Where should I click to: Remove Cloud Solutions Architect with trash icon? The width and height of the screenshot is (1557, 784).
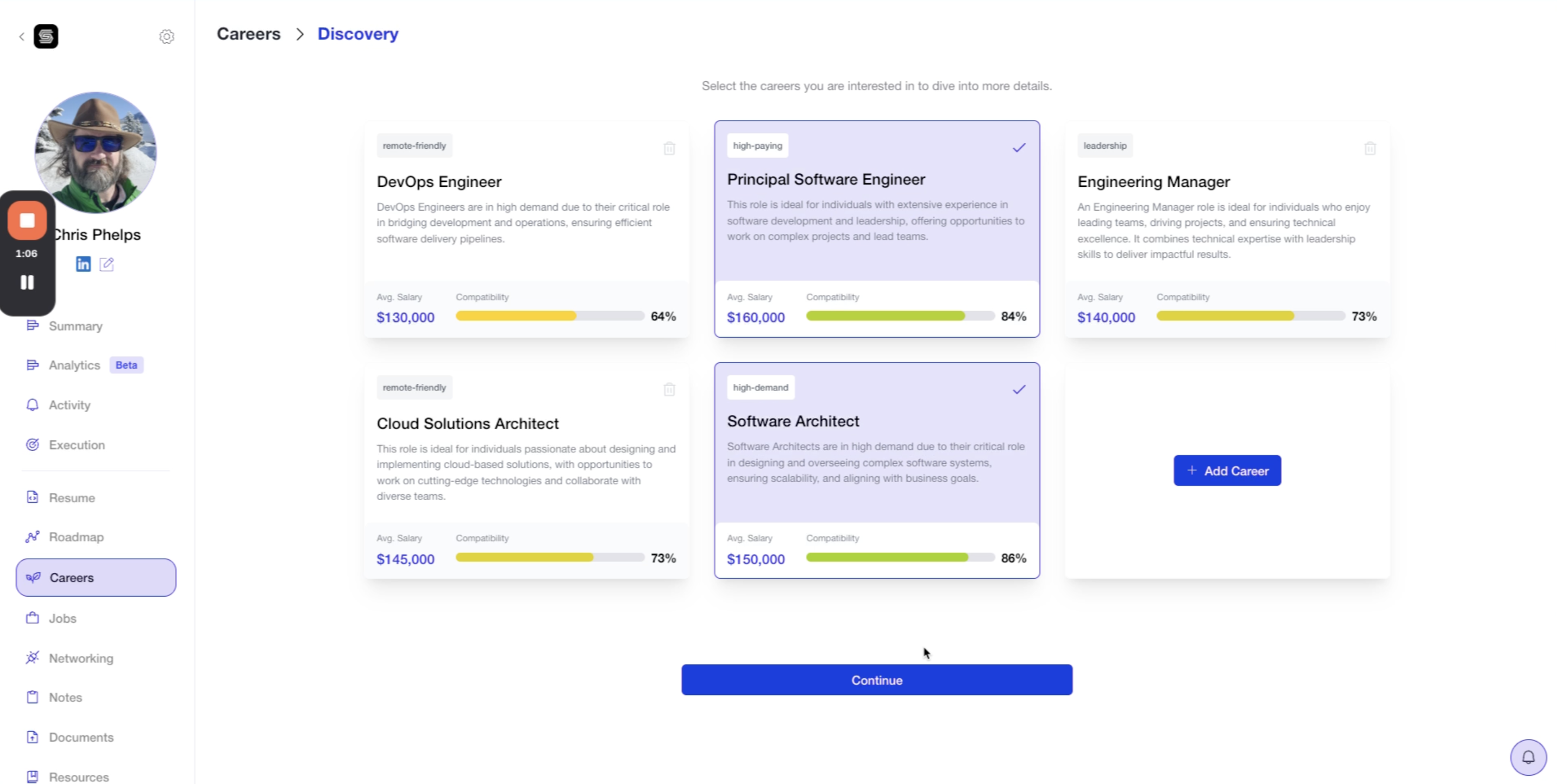[x=669, y=390]
